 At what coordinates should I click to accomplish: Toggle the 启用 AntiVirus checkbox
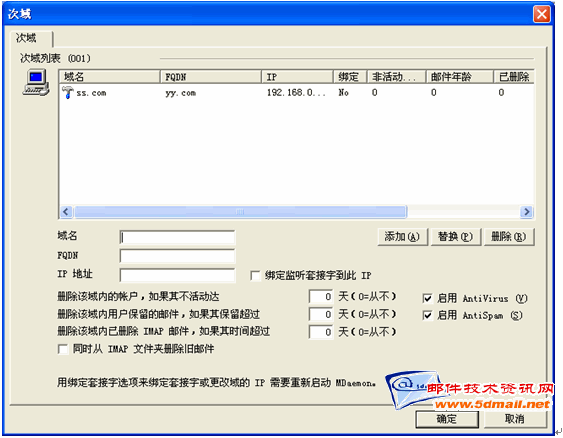click(427, 298)
